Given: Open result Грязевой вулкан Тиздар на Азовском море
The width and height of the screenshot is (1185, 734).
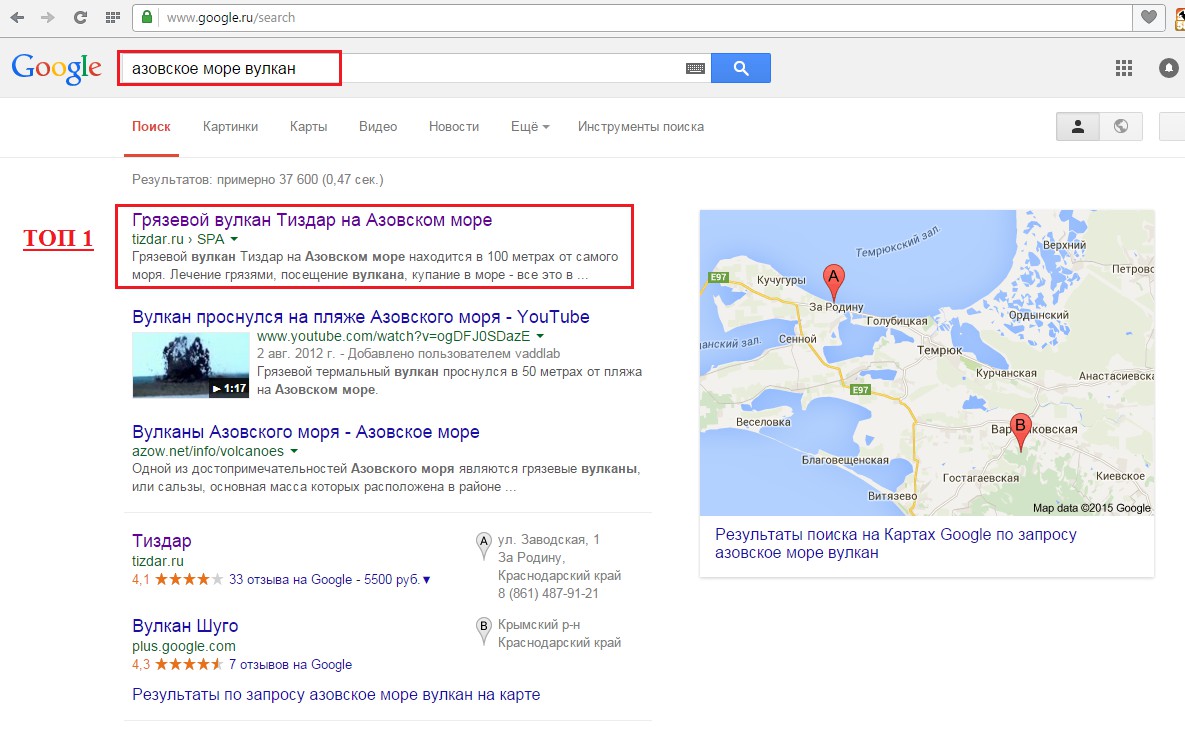Looking at the screenshot, I should [x=312, y=220].
